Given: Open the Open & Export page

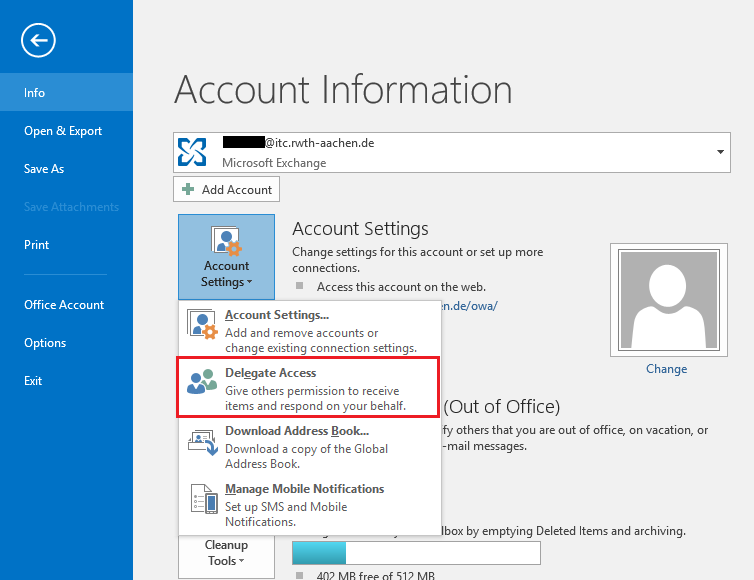Looking at the screenshot, I should [x=63, y=131].
